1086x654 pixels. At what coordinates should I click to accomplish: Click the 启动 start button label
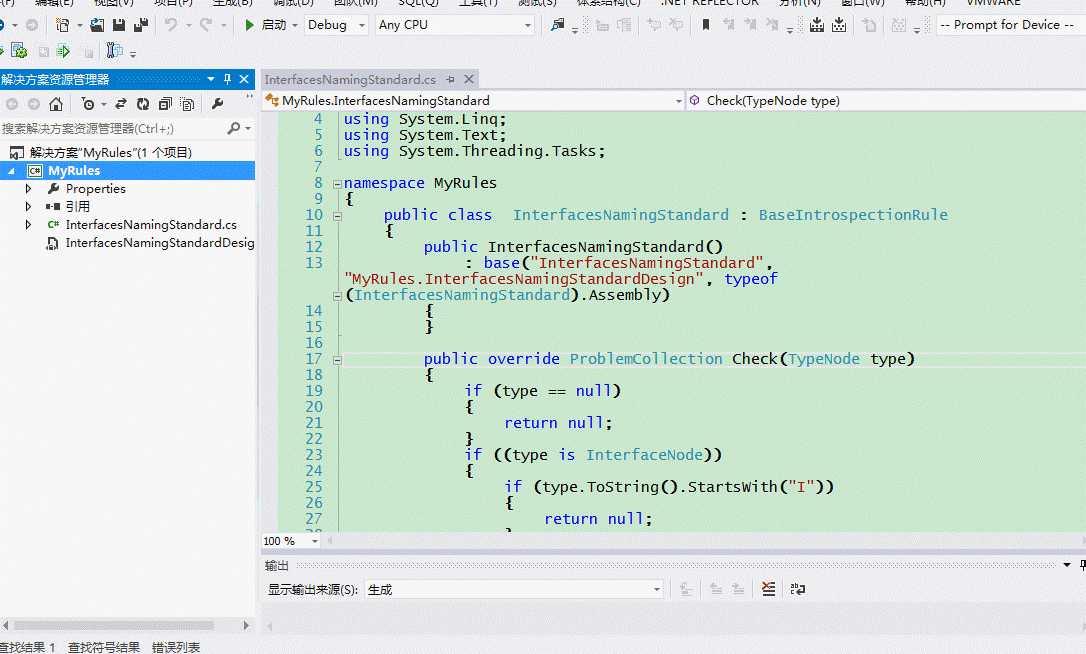click(x=274, y=25)
